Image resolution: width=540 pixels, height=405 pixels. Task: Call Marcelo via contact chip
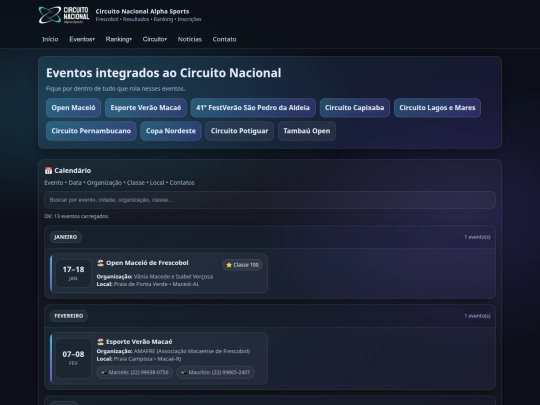click(135, 372)
